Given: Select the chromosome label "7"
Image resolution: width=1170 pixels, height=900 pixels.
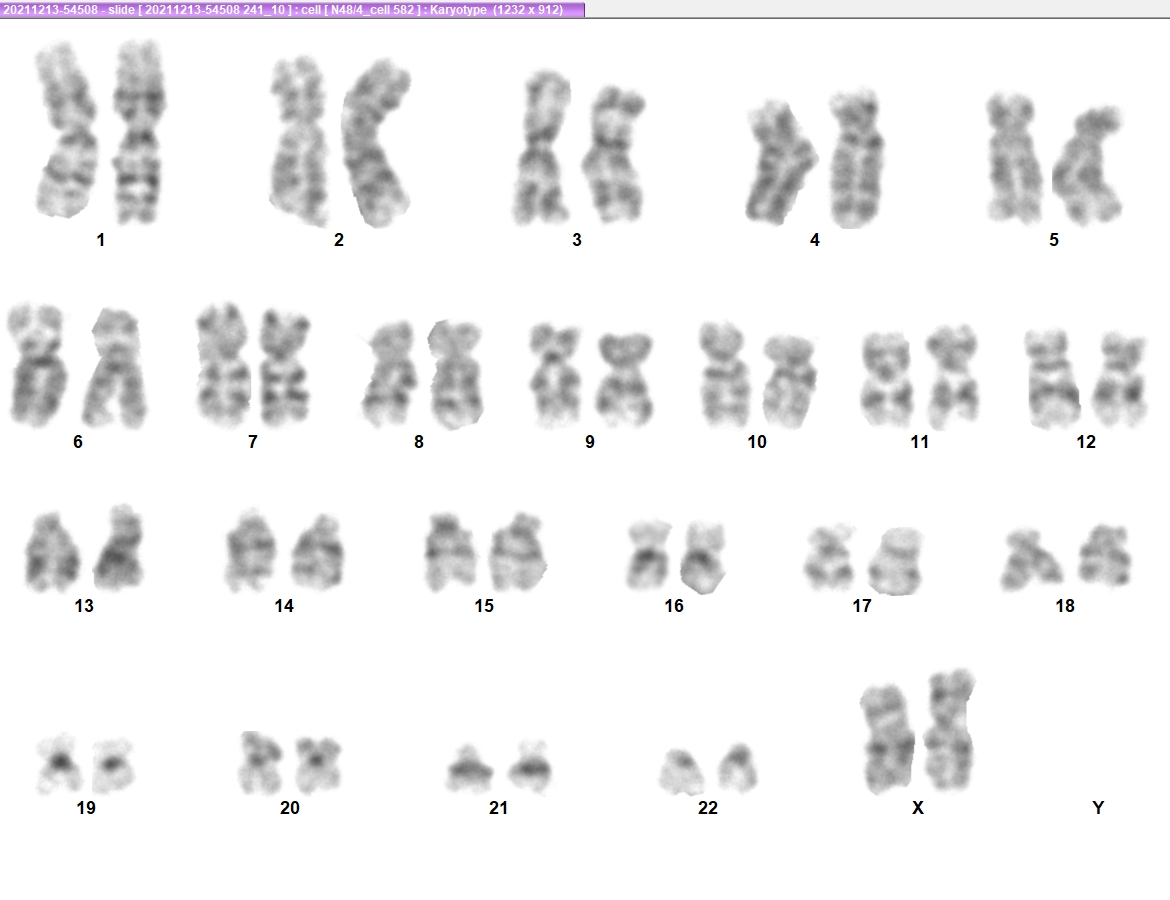Looking at the screenshot, I should (x=253, y=443).
